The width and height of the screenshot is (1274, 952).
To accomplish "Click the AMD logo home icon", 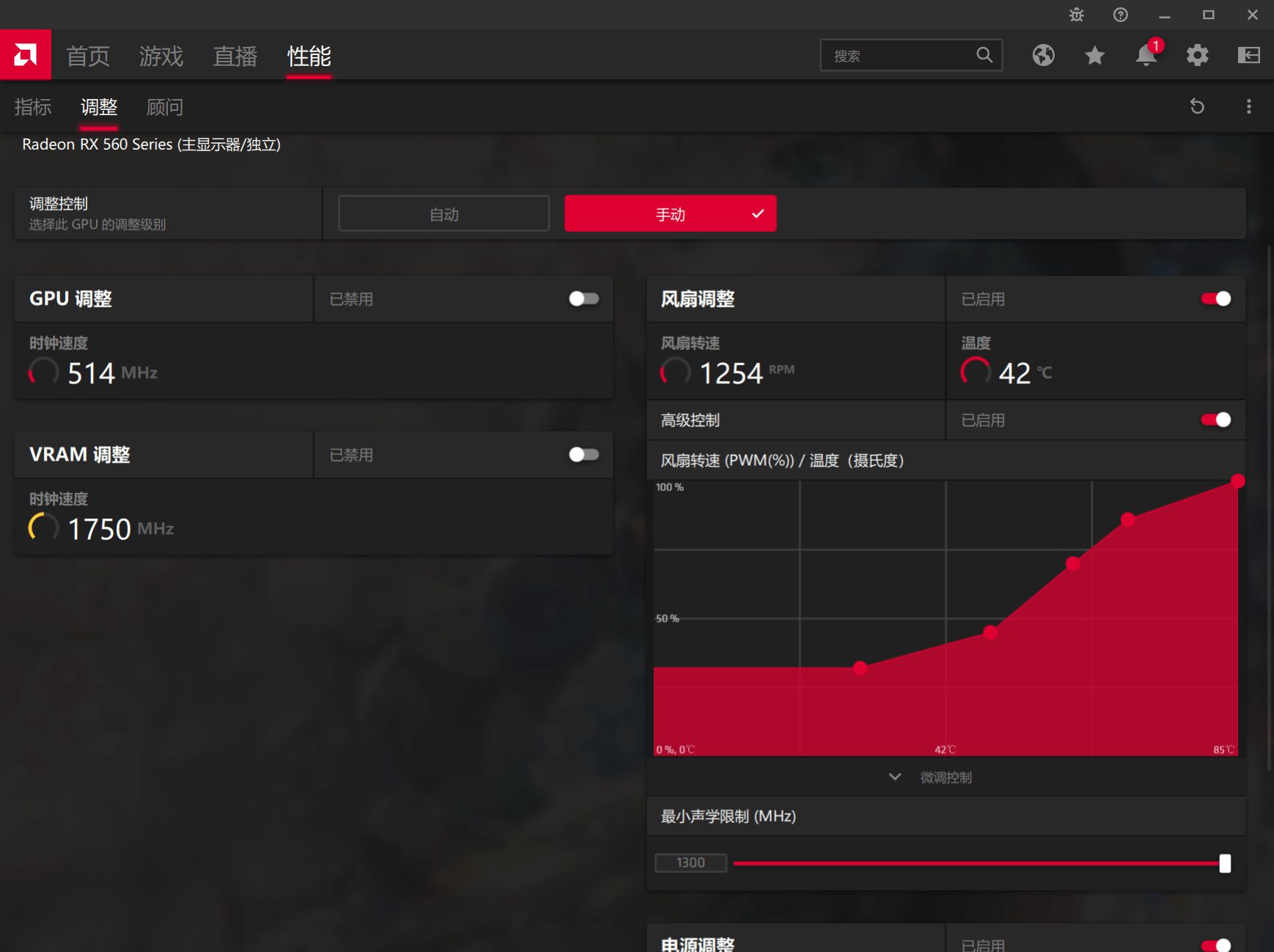I will [25, 54].
